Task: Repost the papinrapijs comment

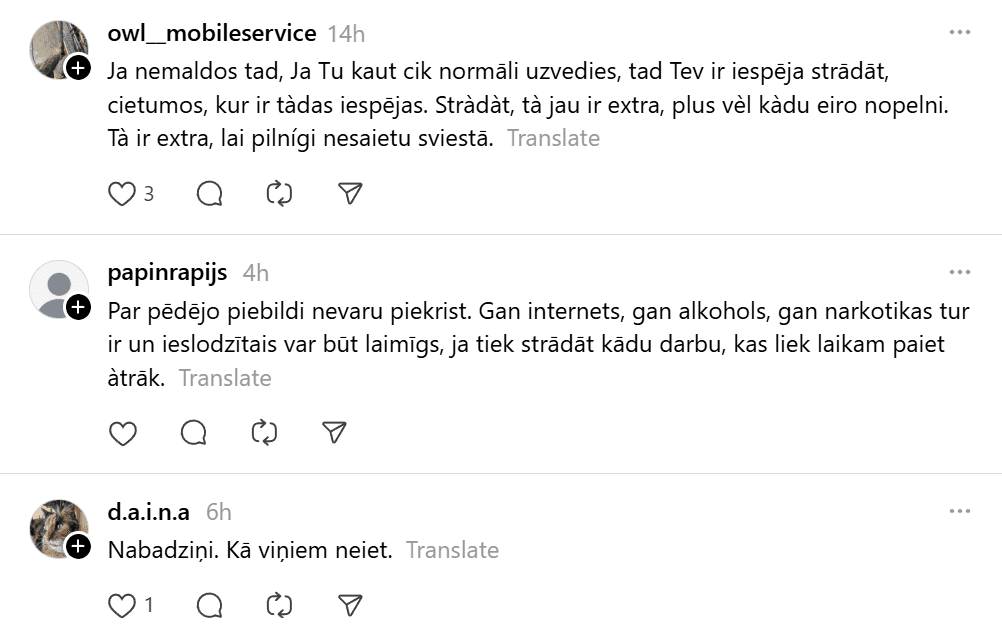Action: tap(264, 432)
